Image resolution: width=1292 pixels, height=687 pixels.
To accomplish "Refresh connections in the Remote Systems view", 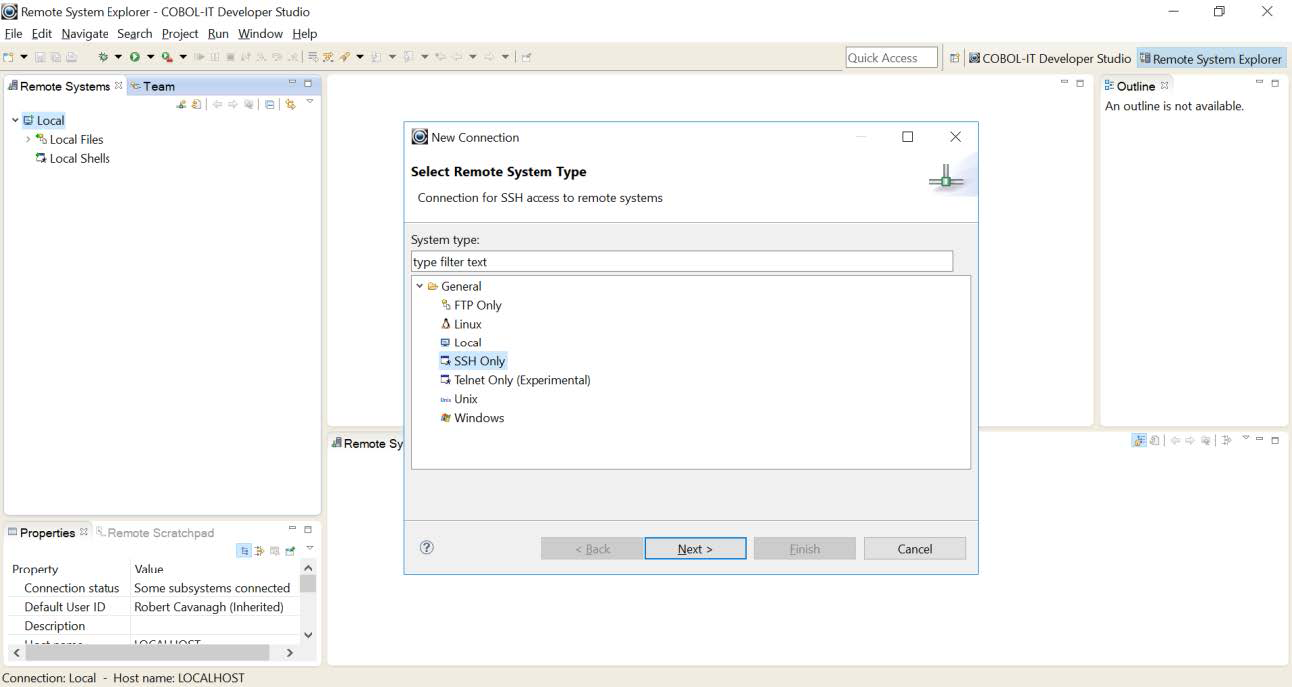I will point(197,103).
